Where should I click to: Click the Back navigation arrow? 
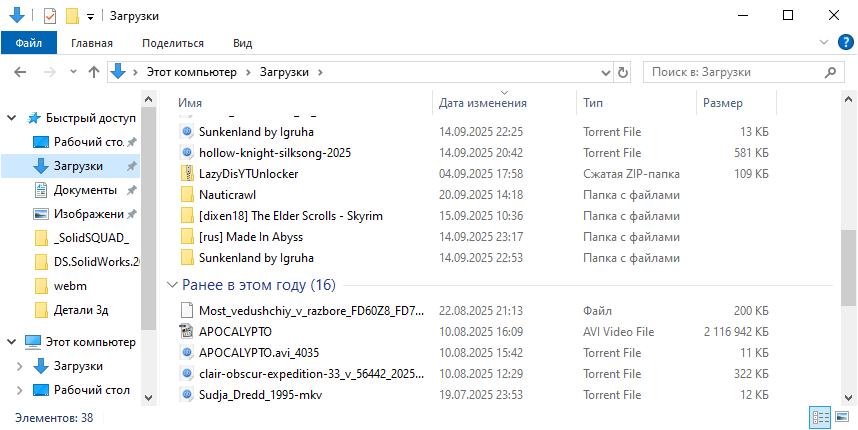(x=21, y=72)
